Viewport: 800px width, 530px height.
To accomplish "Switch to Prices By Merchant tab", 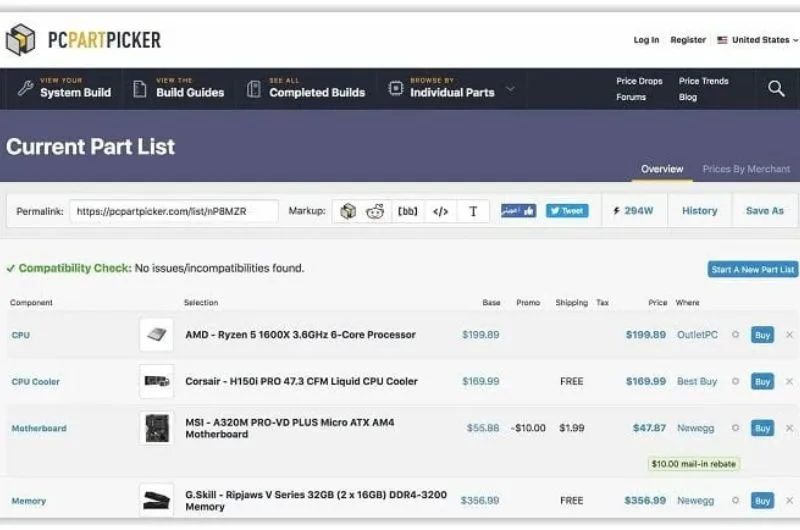I will [x=746, y=169].
